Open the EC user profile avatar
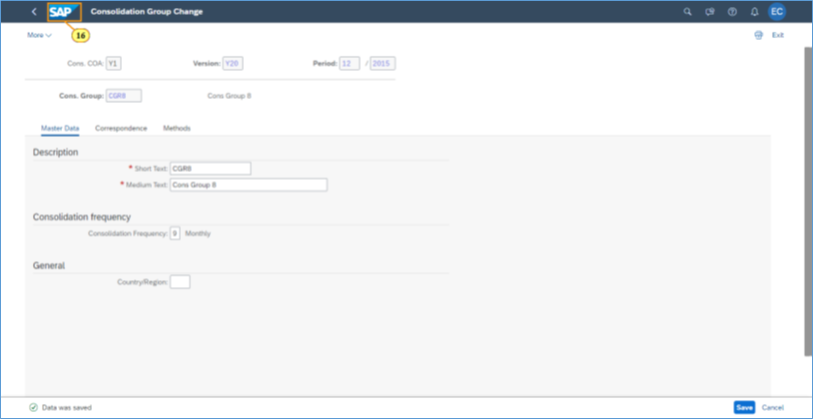This screenshot has height=419, width=813. click(x=777, y=12)
